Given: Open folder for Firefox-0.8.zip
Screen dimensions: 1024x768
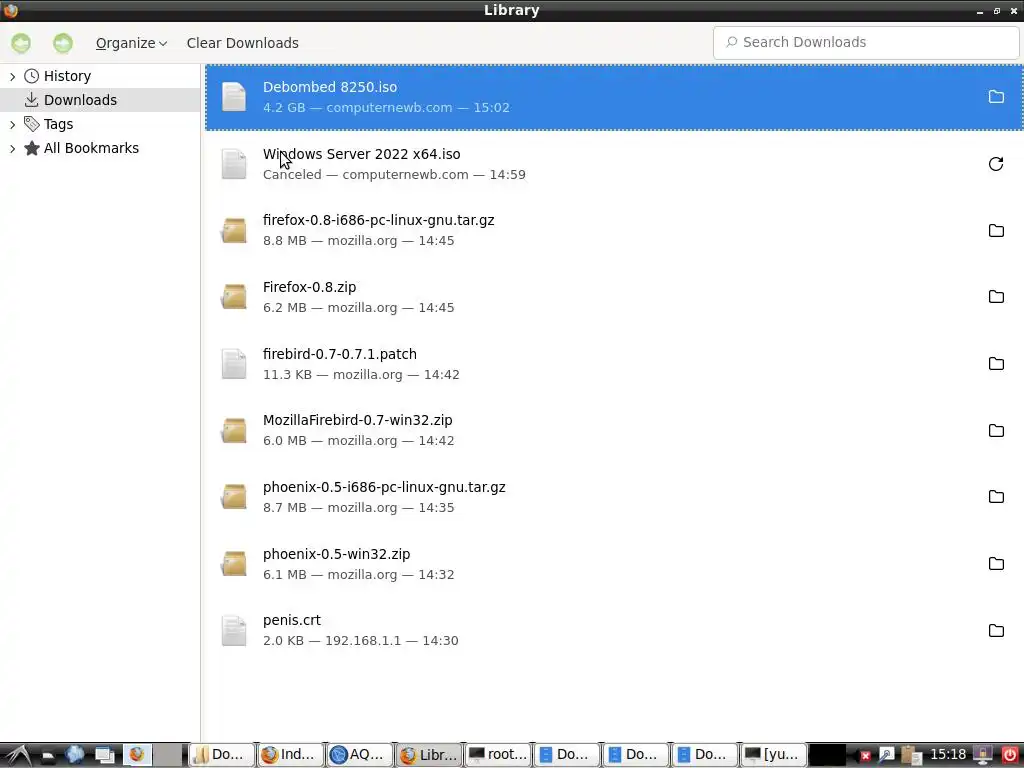Looking at the screenshot, I should coord(996,296).
